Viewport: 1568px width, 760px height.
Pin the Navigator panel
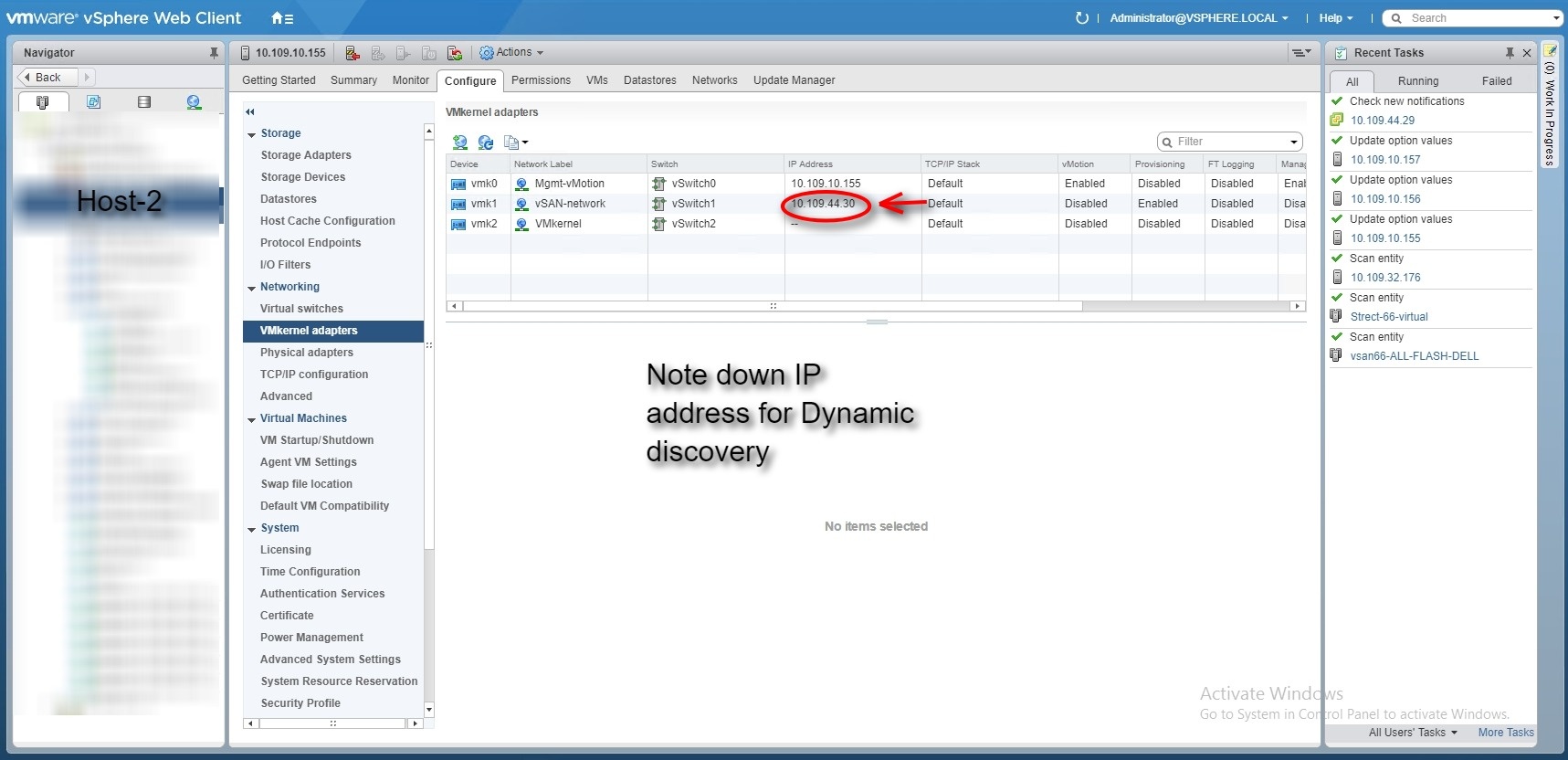(x=214, y=53)
